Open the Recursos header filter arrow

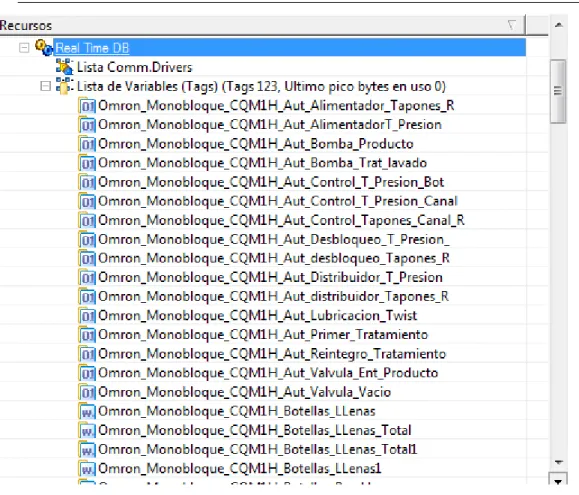point(512,25)
